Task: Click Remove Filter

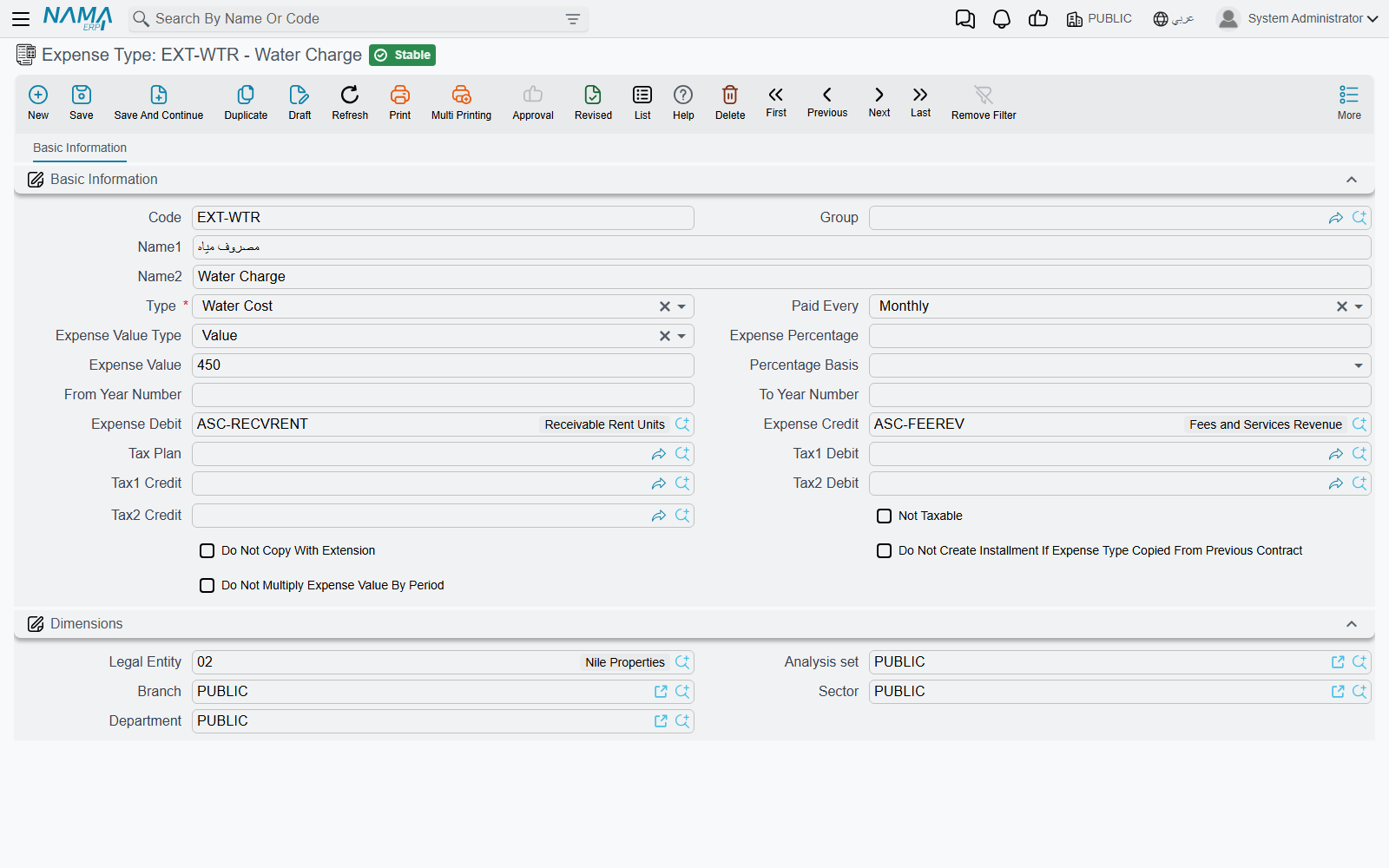Action: tap(984, 102)
